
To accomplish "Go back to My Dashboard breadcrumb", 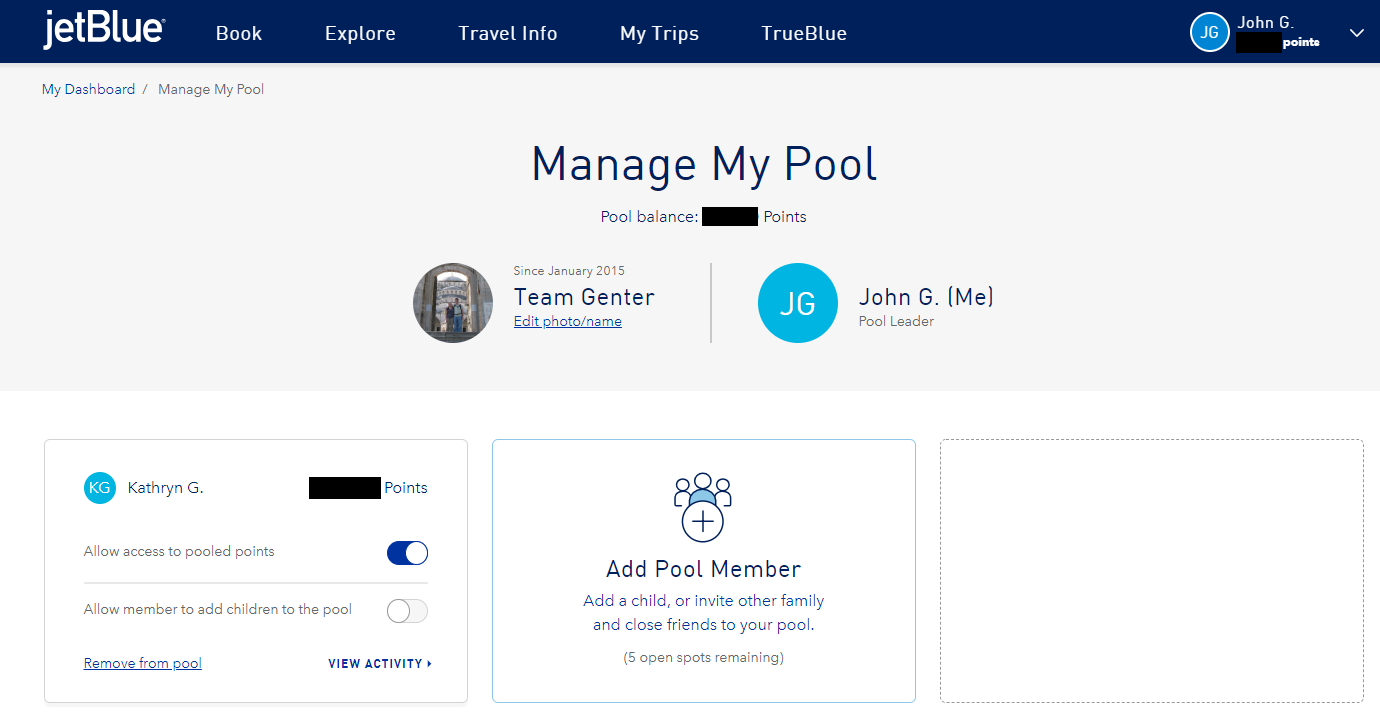I will click(88, 89).
